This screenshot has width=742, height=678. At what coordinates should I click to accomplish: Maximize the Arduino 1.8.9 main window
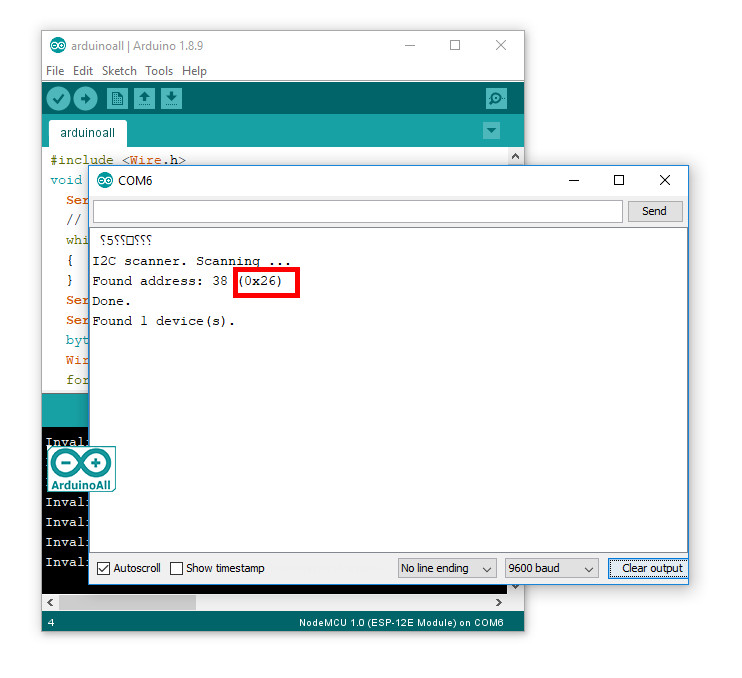point(455,45)
